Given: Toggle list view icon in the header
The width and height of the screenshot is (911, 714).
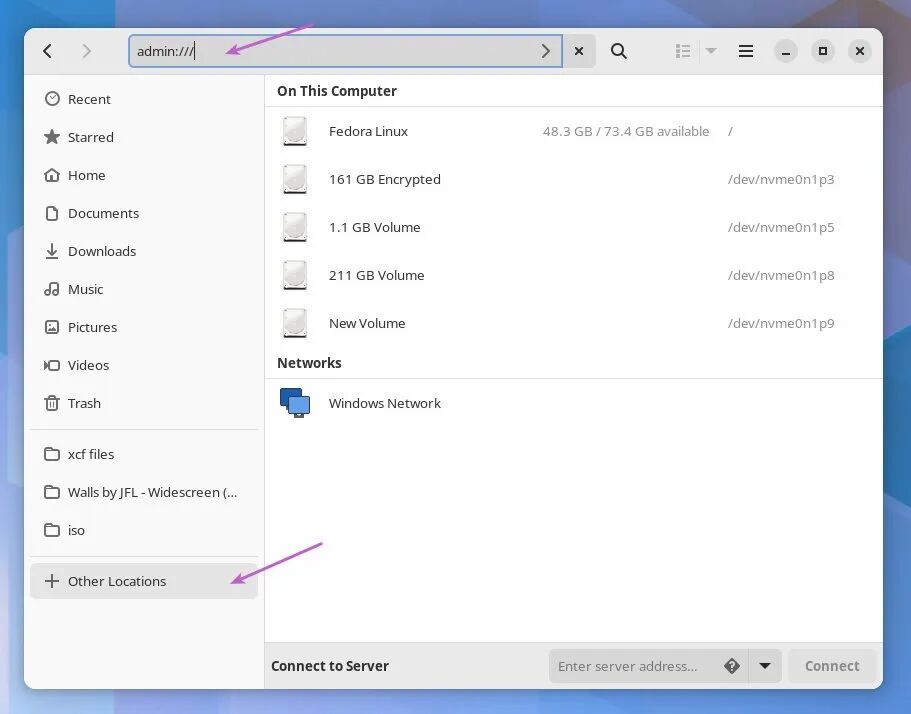Looking at the screenshot, I should 683,51.
